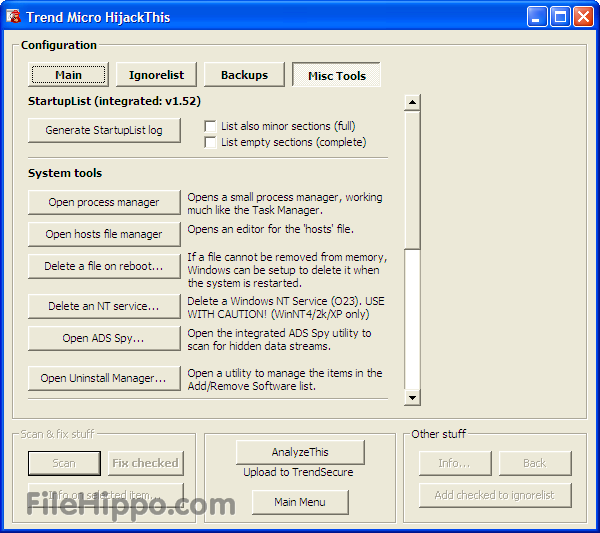600x533 pixels.
Task: Open the Ignorelist tab
Action: click(x=156, y=75)
